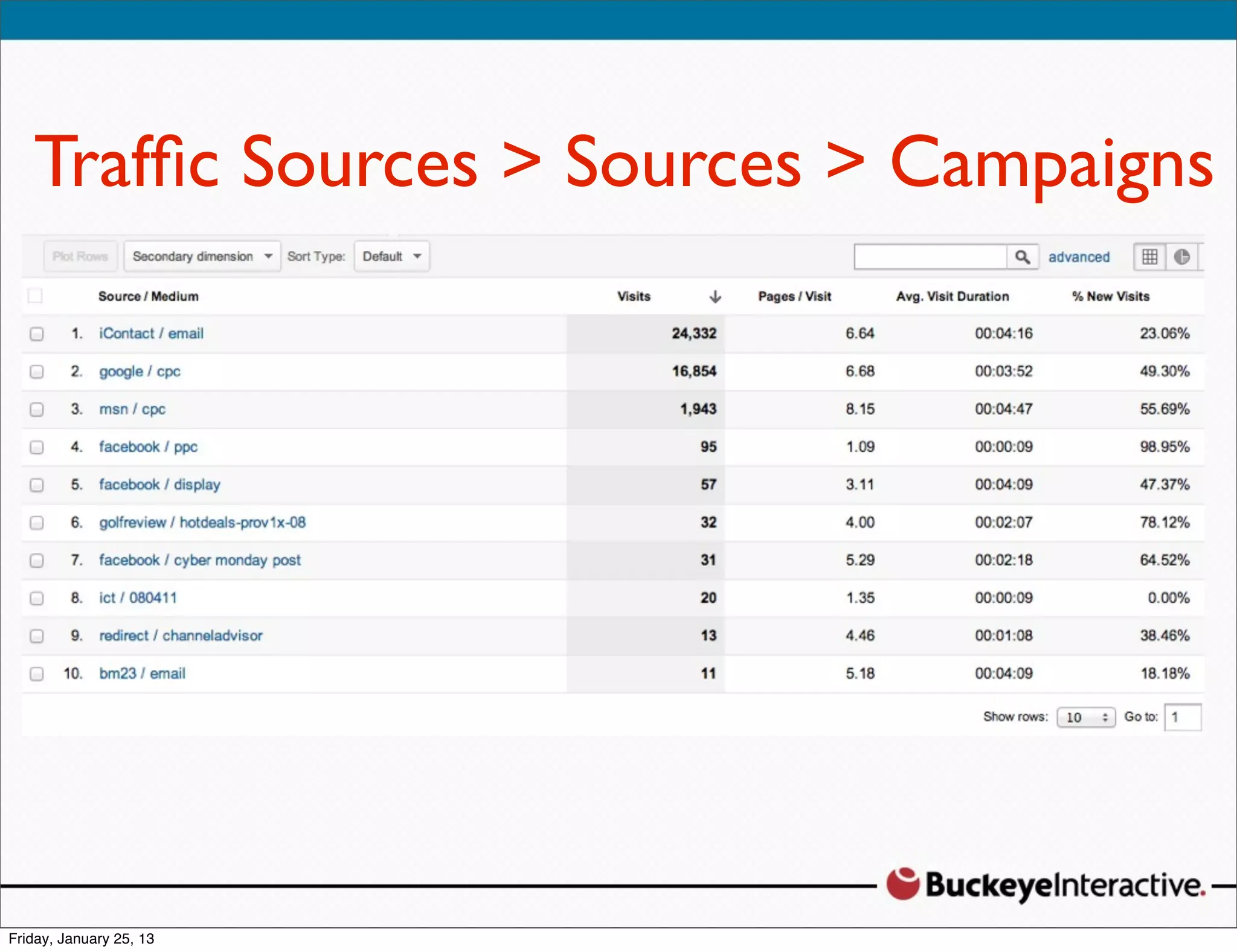Tick the checkbox for msn / cpc

37,409
